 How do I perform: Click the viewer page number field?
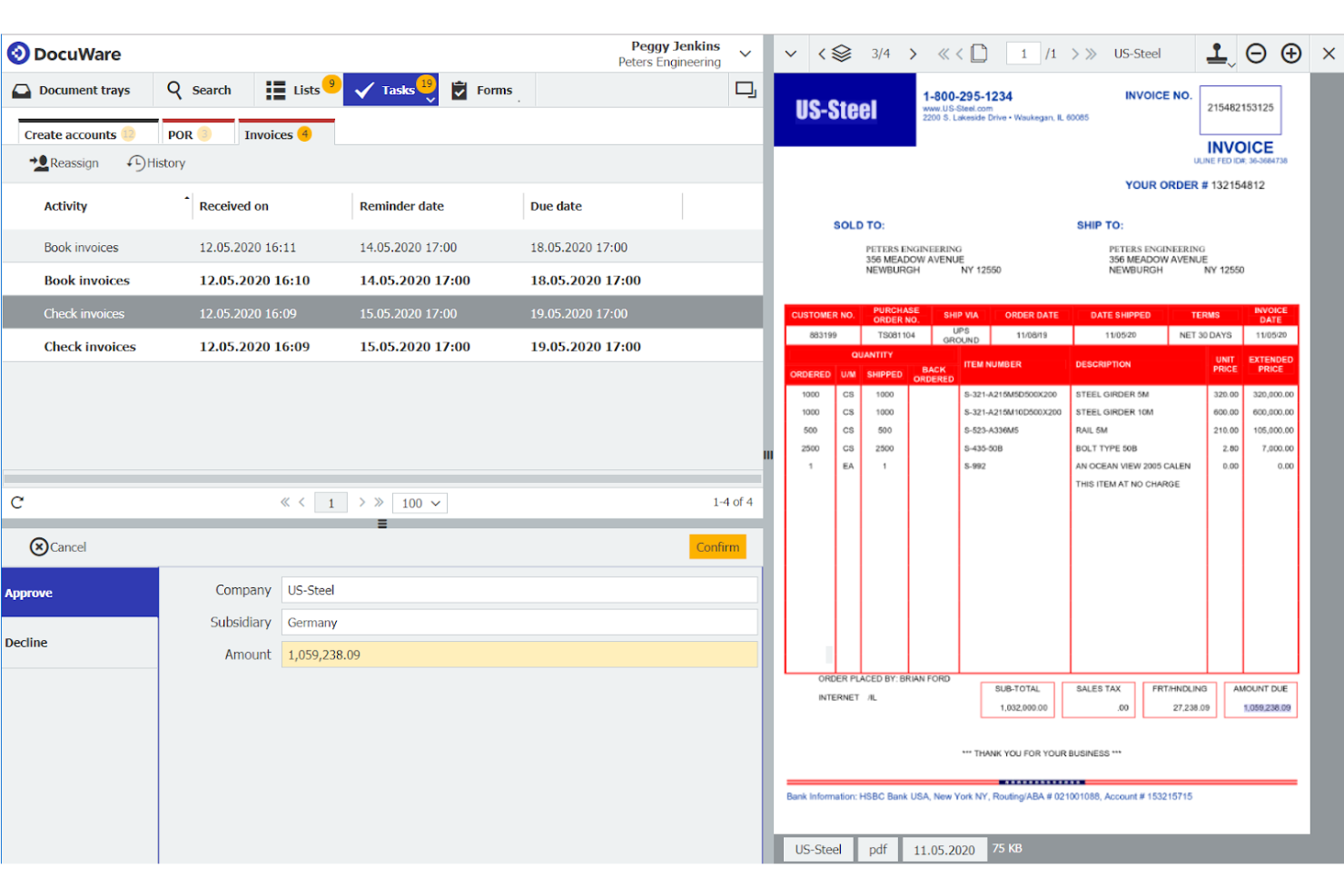pyautogui.click(x=1023, y=54)
